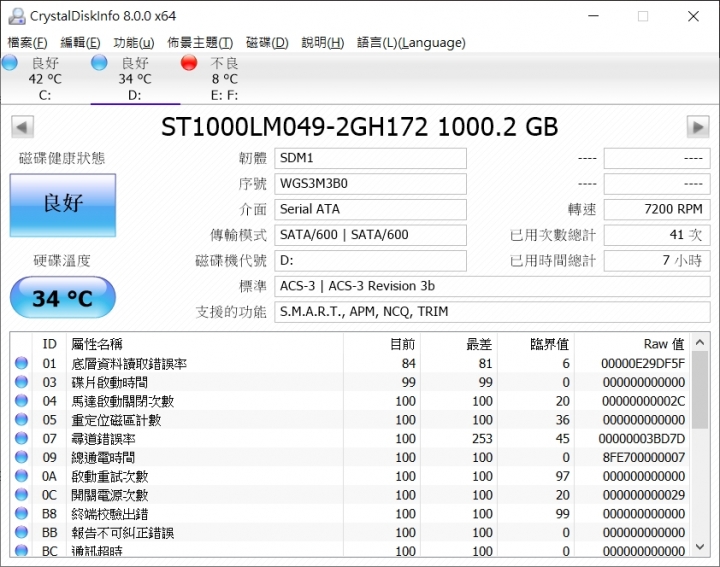The image size is (720, 567).
Task: Click the attribute list scroll up arrow
Action: [700, 342]
